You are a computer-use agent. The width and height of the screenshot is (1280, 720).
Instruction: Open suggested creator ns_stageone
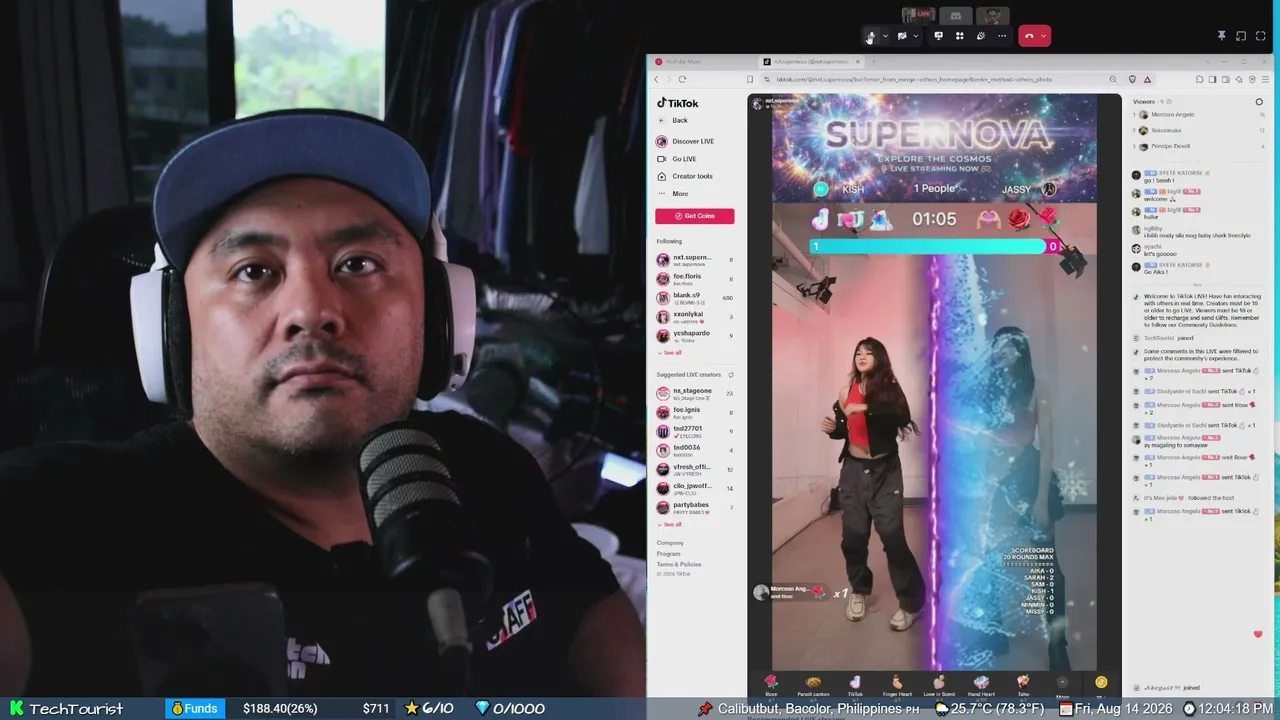click(x=694, y=394)
